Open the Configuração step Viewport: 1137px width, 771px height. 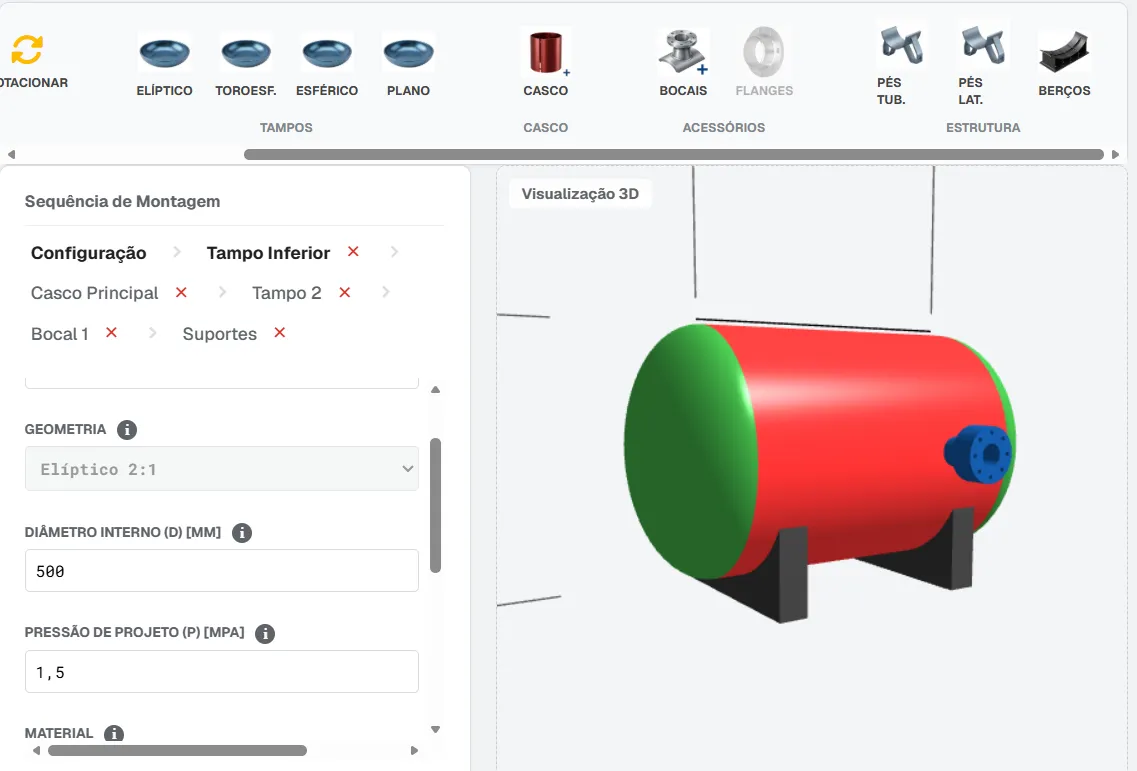click(88, 253)
